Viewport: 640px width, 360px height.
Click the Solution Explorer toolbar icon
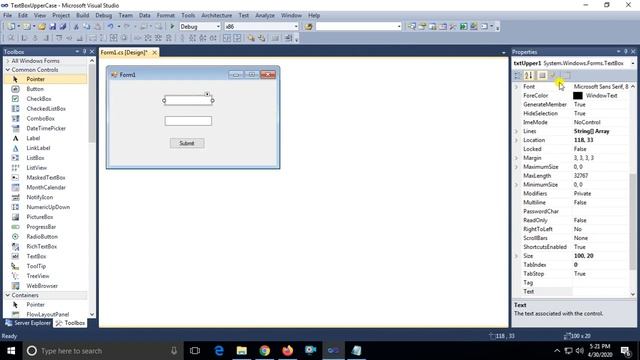click(x=411, y=27)
